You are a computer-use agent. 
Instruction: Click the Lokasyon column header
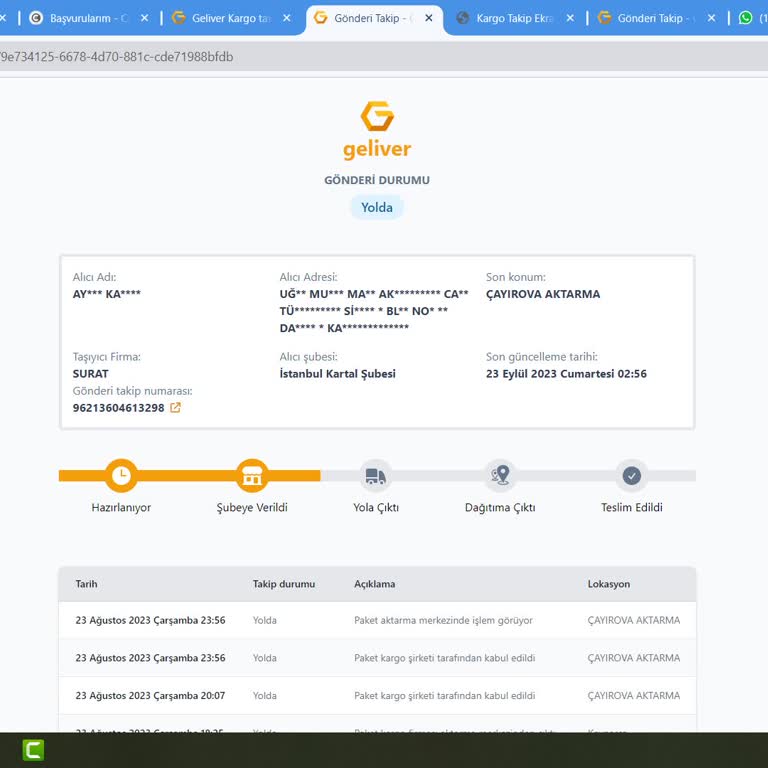pos(609,584)
